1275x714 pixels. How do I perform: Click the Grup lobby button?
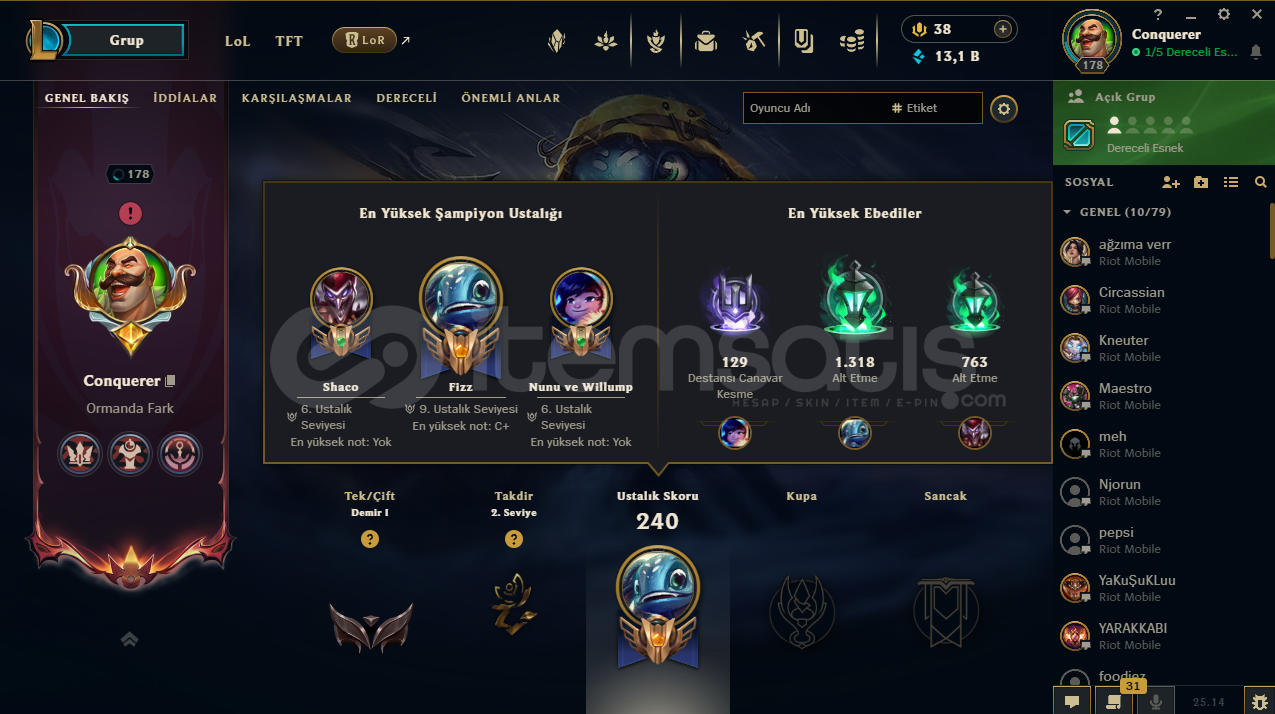(126, 40)
